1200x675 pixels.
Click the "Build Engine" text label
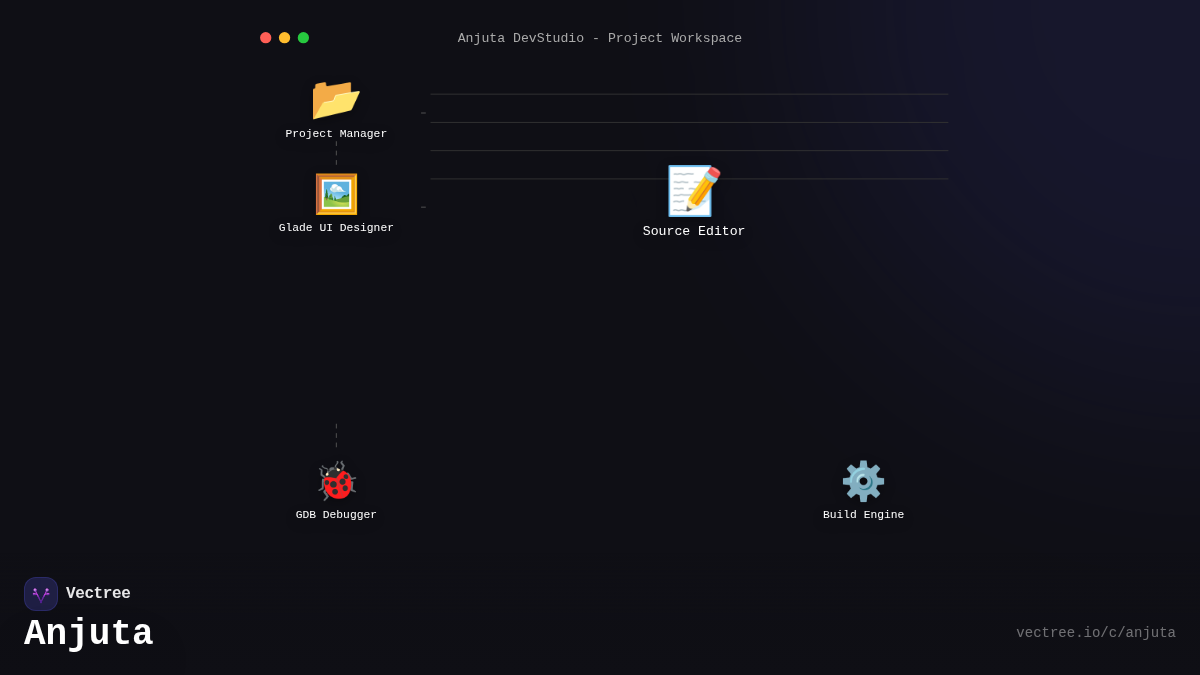click(x=863, y=515)
